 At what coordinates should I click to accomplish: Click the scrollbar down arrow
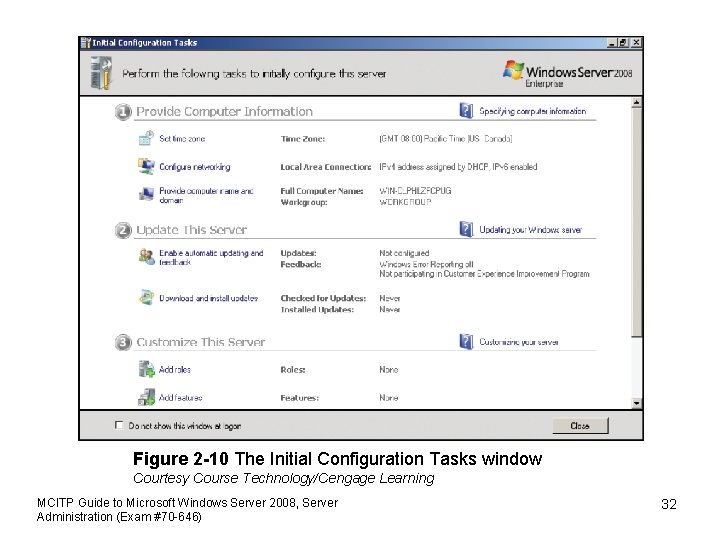coord(636,403)
